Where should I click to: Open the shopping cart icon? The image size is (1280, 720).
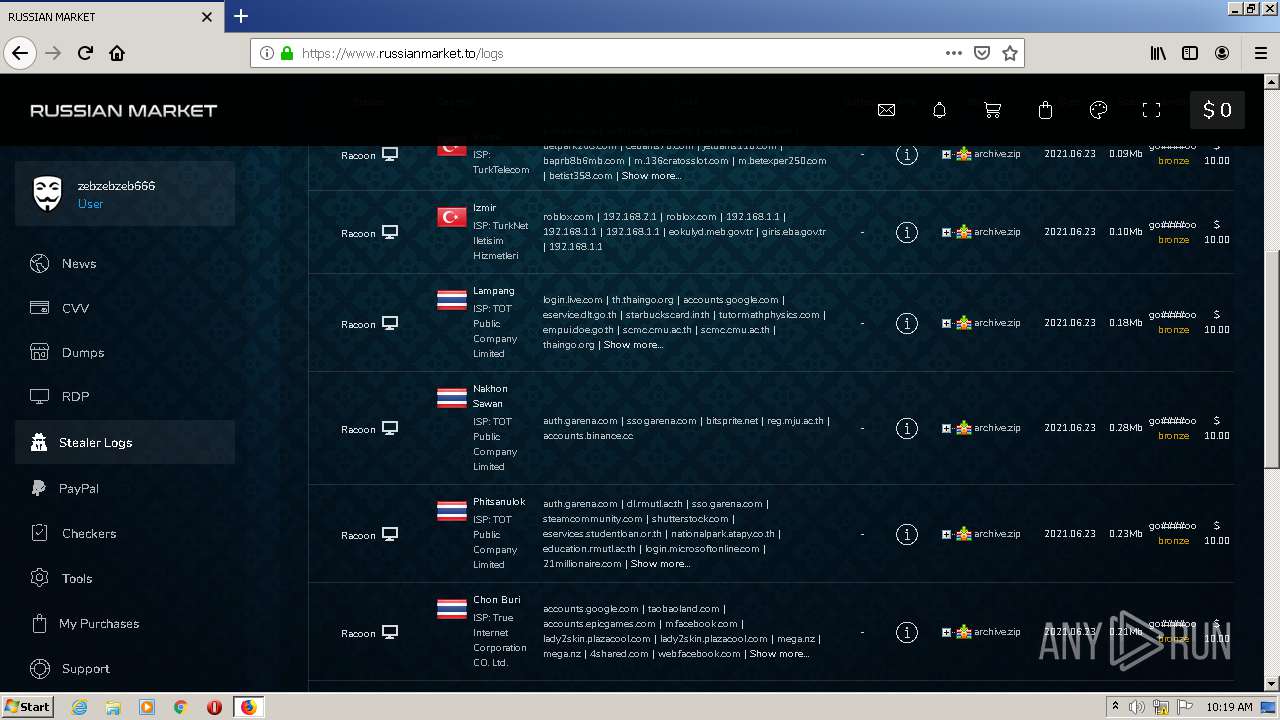993,110
